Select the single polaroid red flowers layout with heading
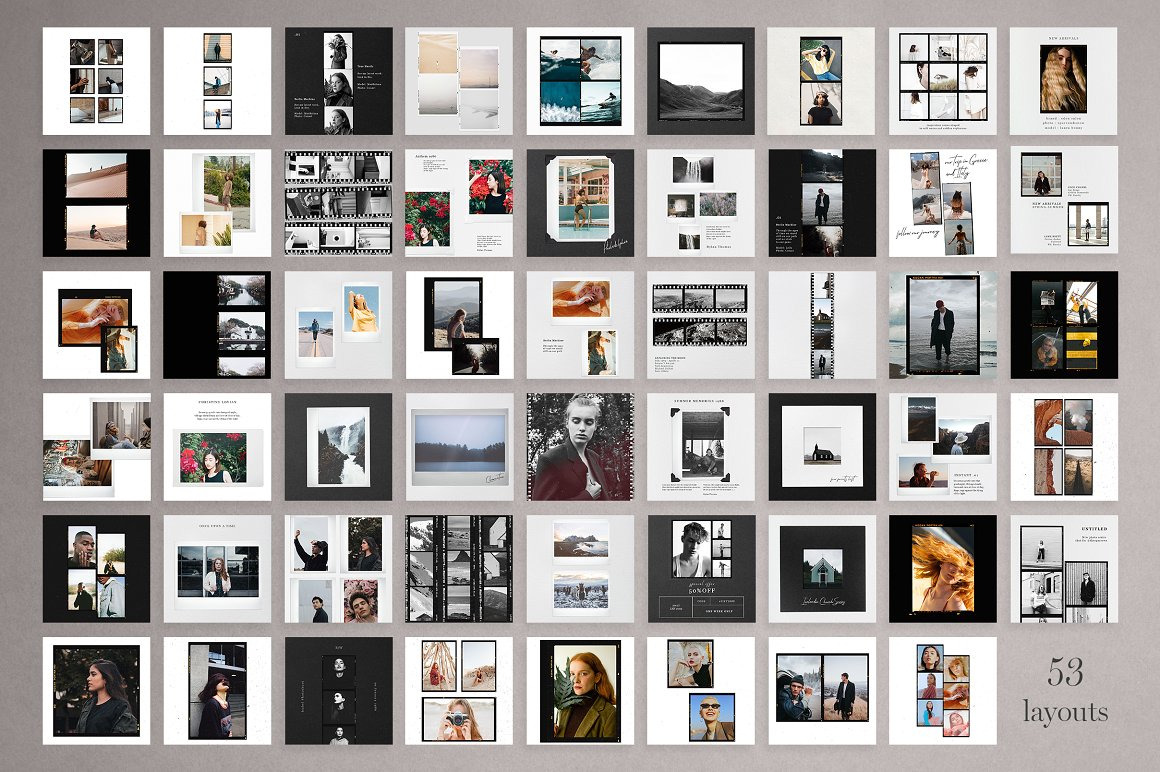Screen dimensions: 1160x772 (218, 447)
